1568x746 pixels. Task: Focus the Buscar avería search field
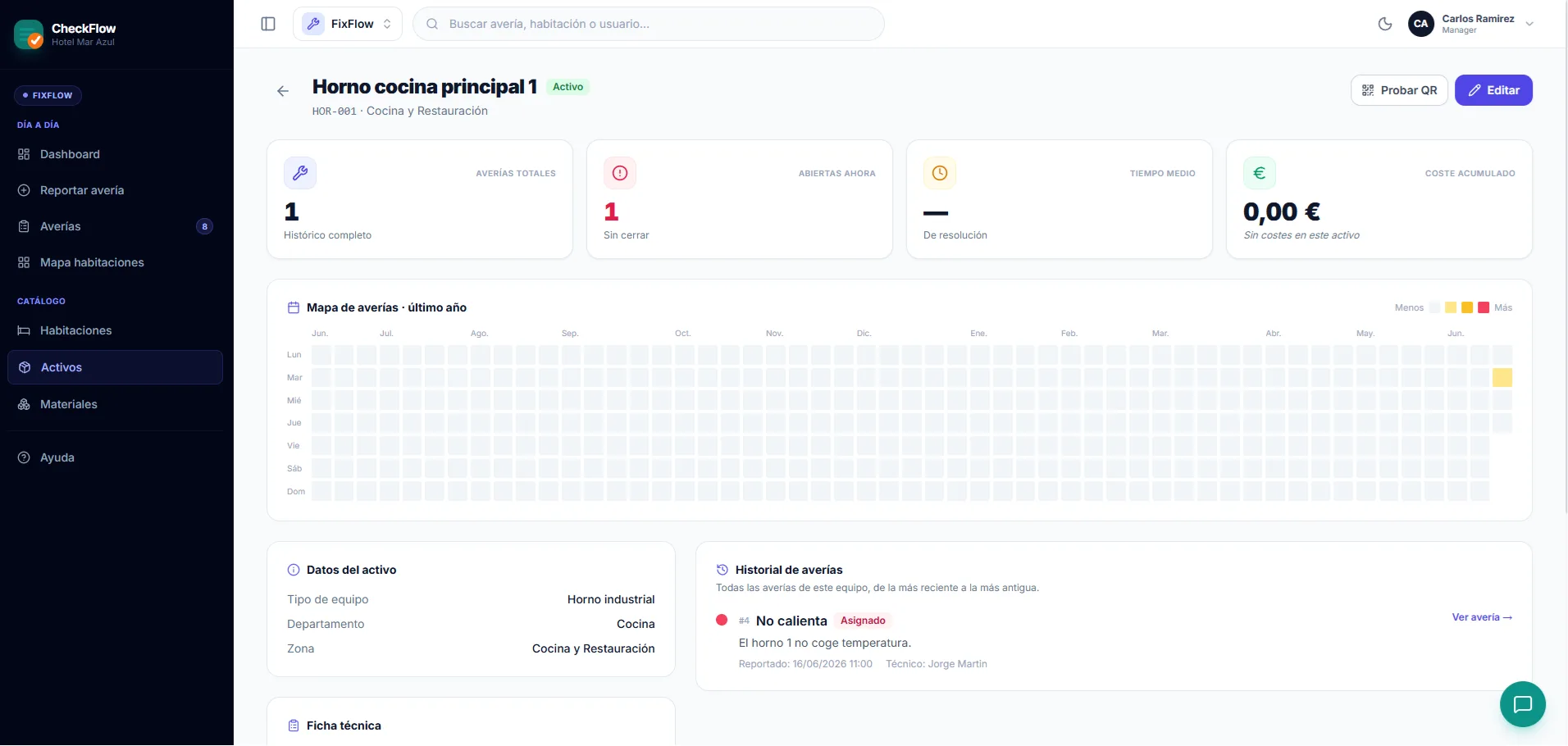[648, 24]
